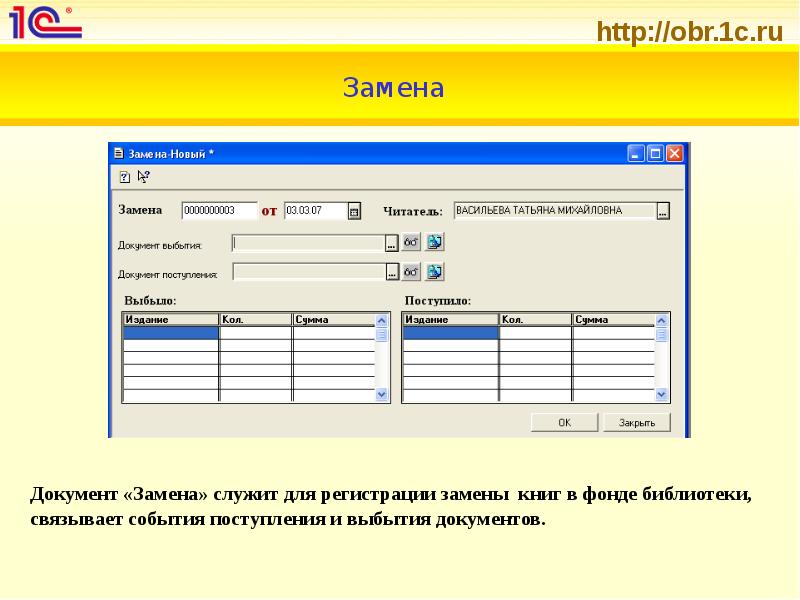The height and width of the screenshot is (600, 800).
Task: Open the Документ поступления selection ellipsis button
Action: (392, 272)
